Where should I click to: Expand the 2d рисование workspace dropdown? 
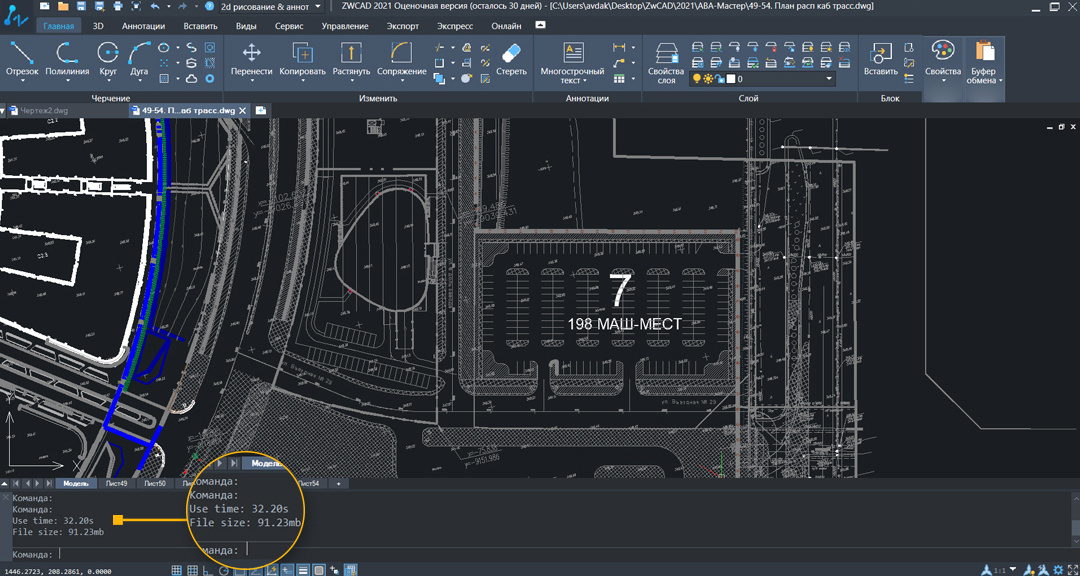pos(316,6)
